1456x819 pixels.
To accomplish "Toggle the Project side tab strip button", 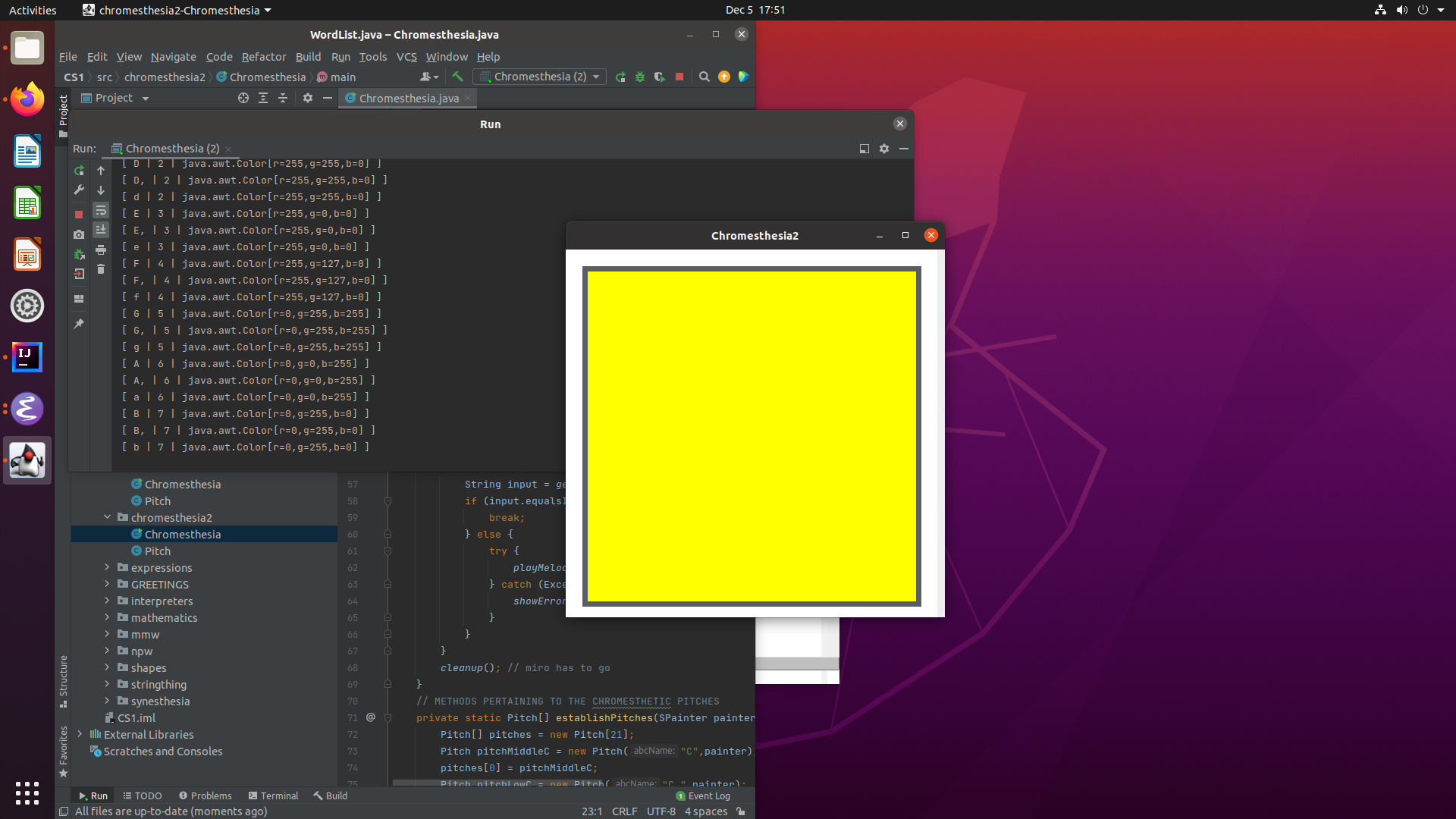I will pos(63,115).
